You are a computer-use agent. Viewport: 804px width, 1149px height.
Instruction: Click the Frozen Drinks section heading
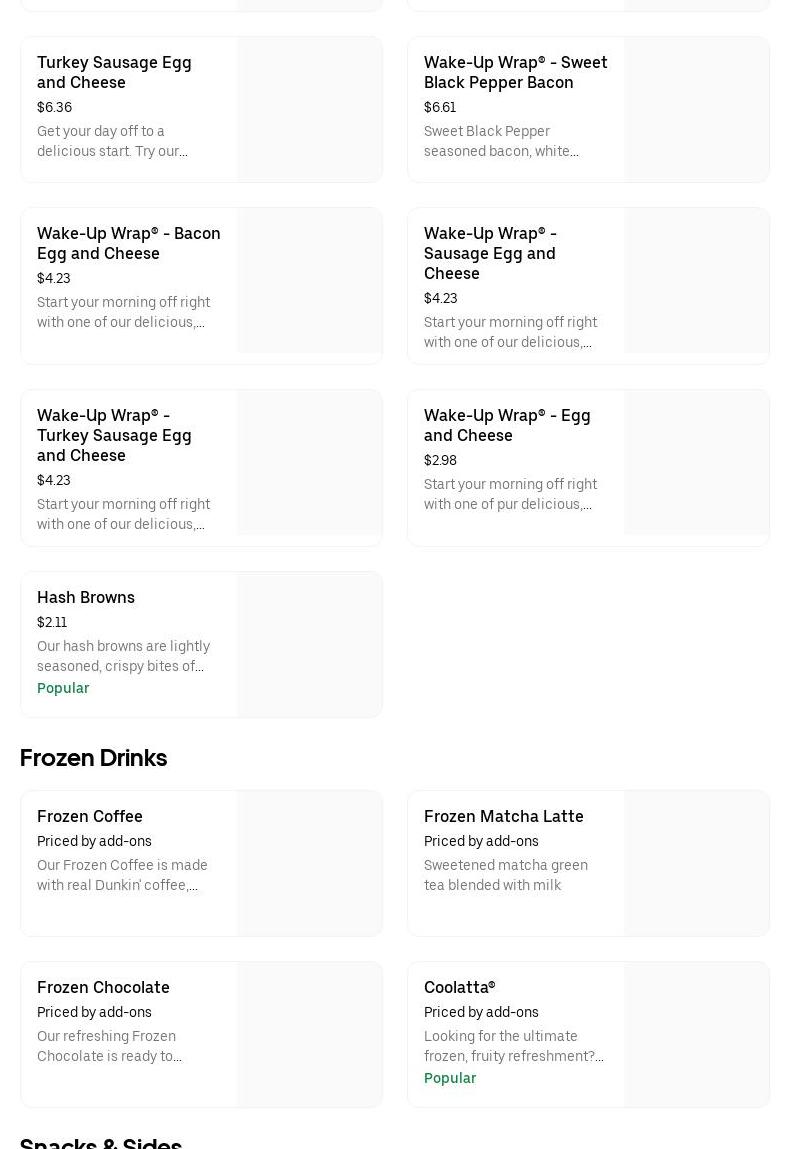(x=93, y=758)
